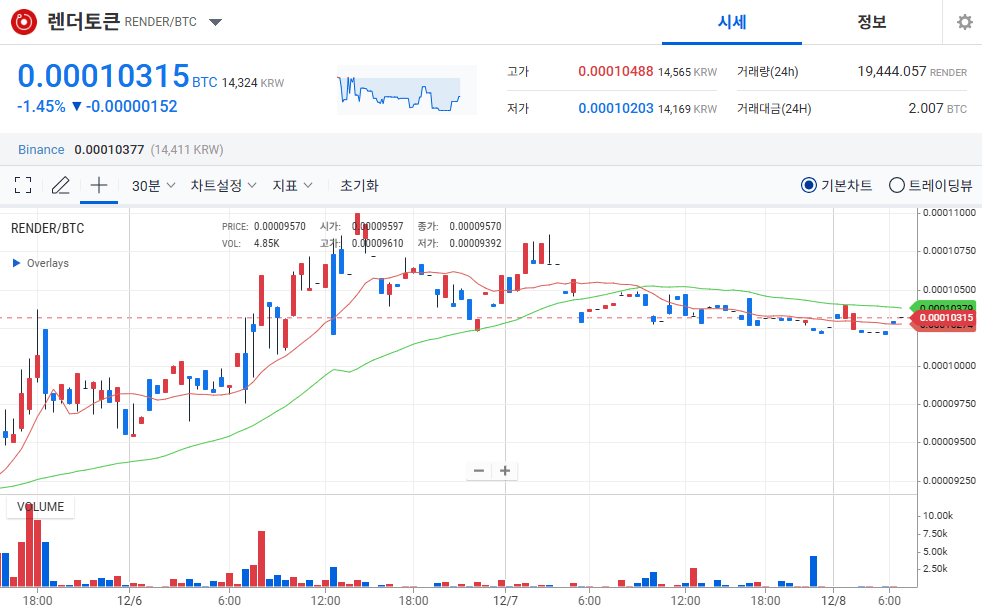The image size is (982, 611).
Task: Click the 14,324 KRW converted price
Action: 253,83
